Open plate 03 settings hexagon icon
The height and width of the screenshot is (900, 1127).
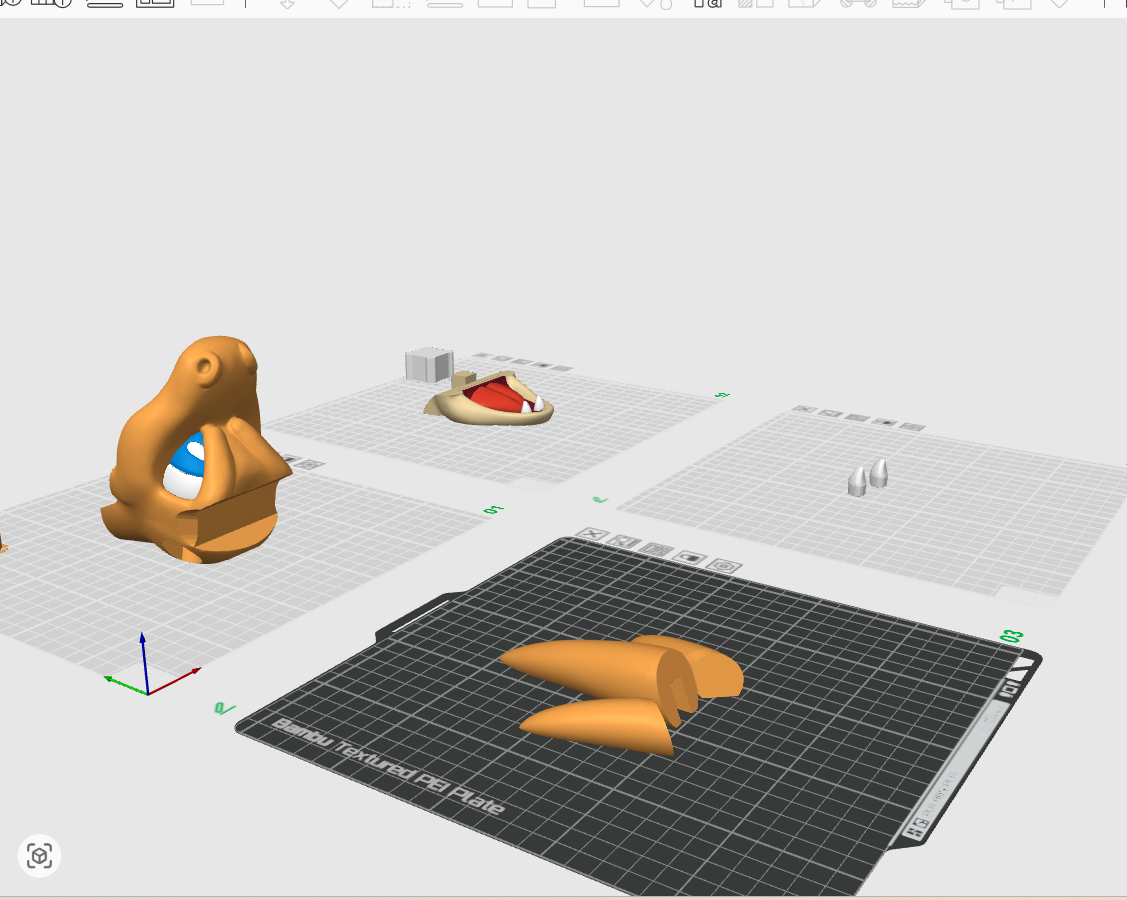pyautogui.click(x=724, y=566)
